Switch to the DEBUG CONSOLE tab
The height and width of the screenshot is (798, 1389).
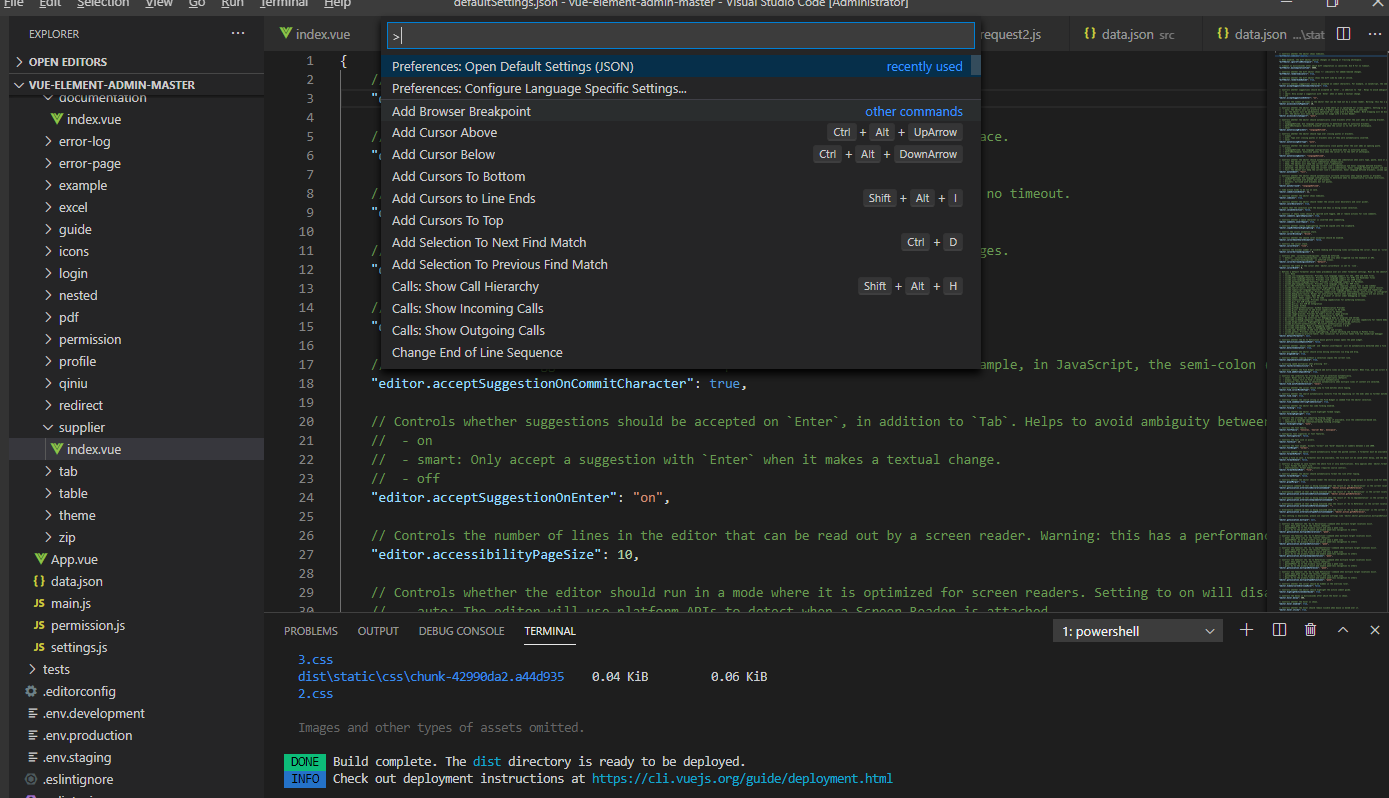(x=461, y=631)
